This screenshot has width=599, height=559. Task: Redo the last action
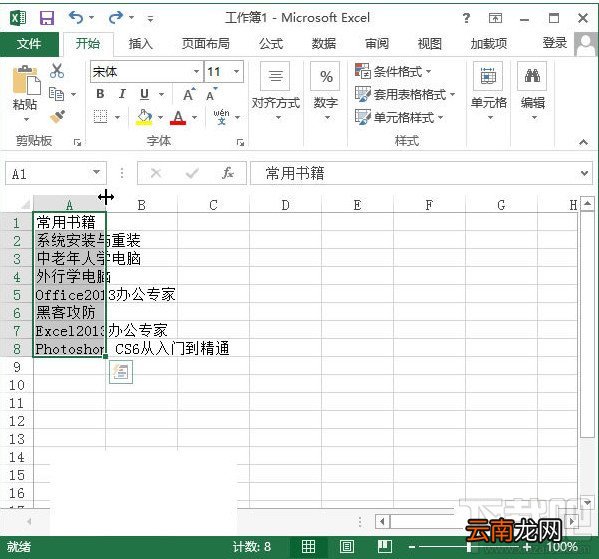pyautogui.click(x=116, y=18)
